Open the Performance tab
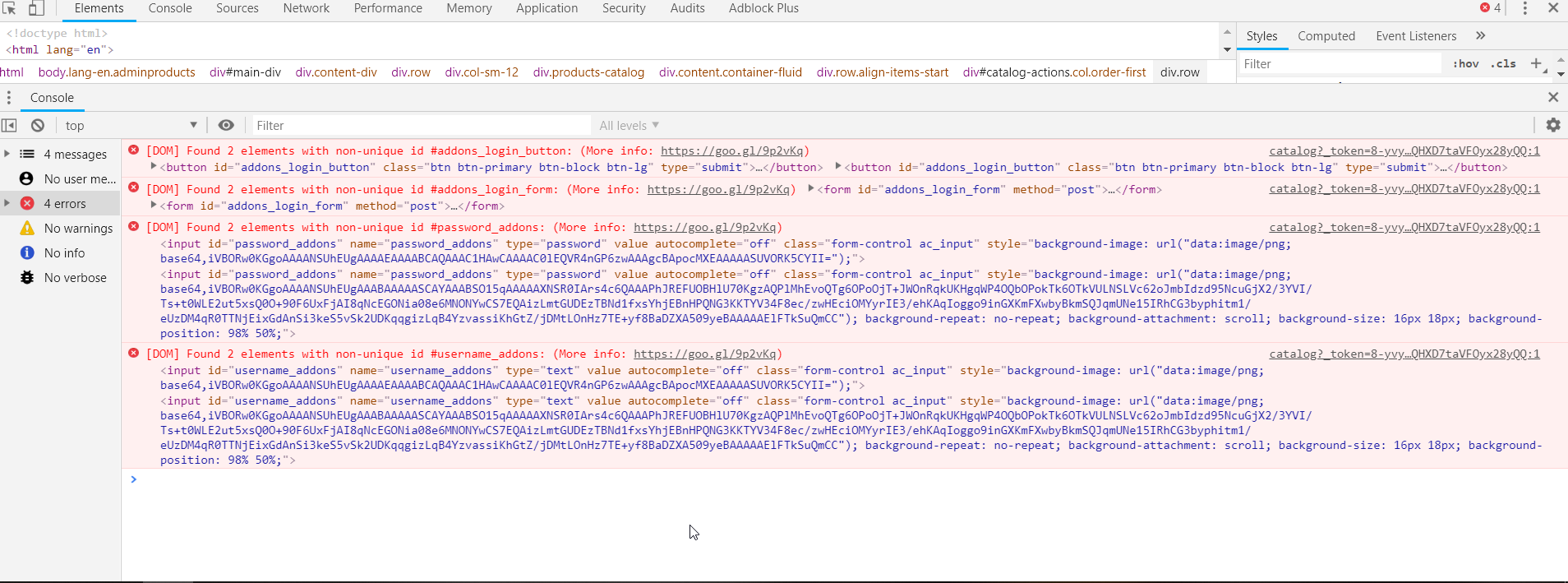Viewport: 1568px width, 583px height. pos(388,8)
